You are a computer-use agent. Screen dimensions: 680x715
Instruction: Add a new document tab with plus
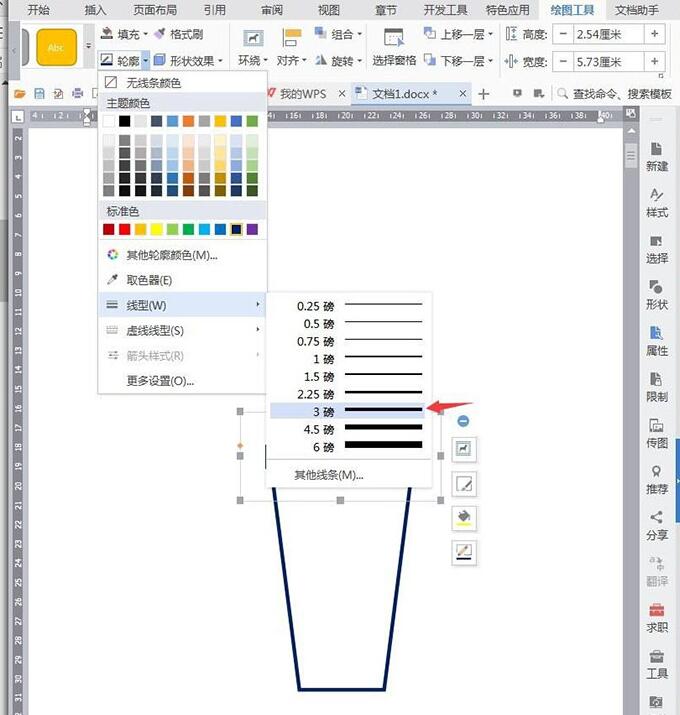point(484,94)
